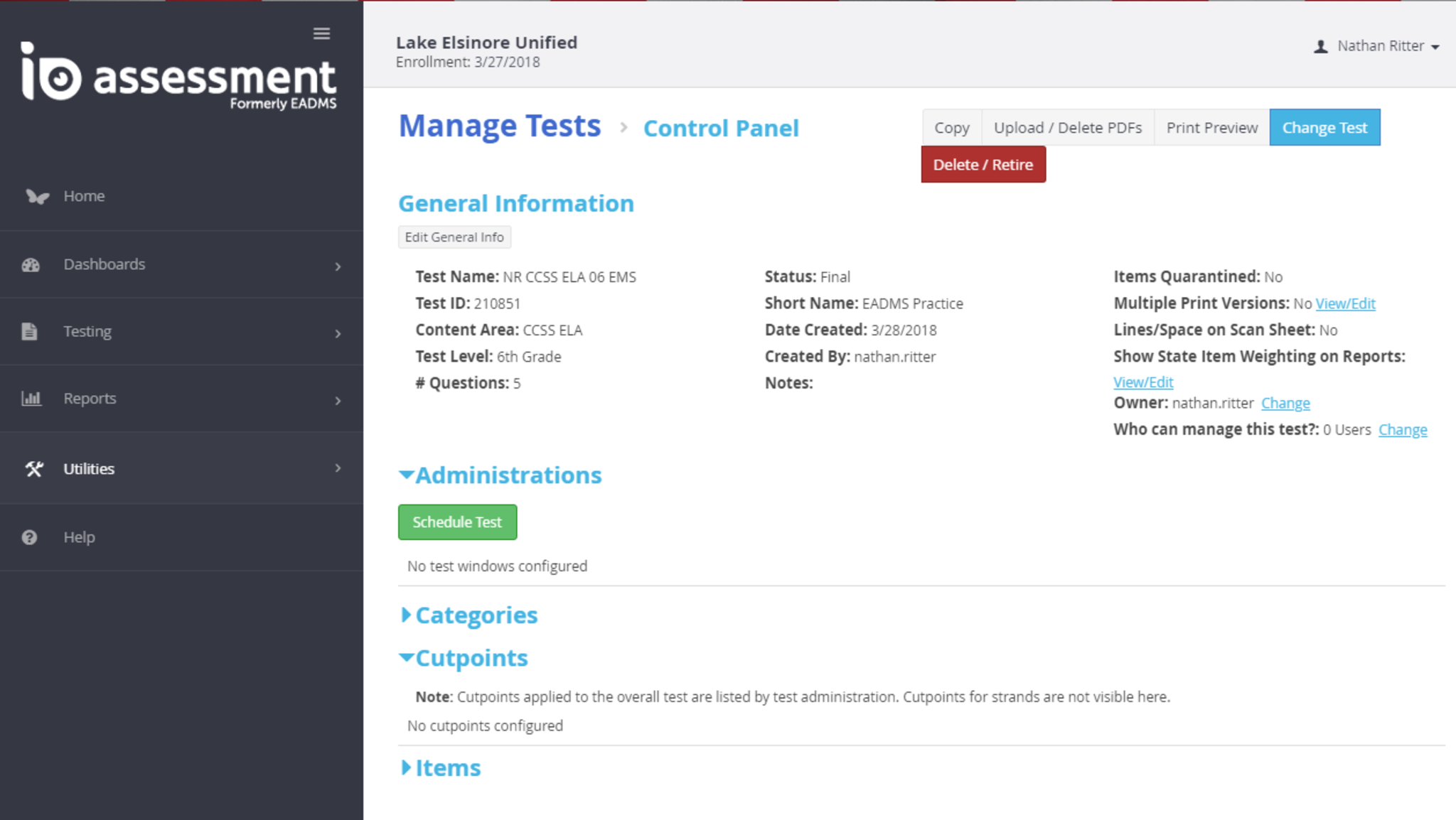1456x820 pixels.
Task: Click the user profile icon near Nathan Ritter
Action: (1320, 47)
